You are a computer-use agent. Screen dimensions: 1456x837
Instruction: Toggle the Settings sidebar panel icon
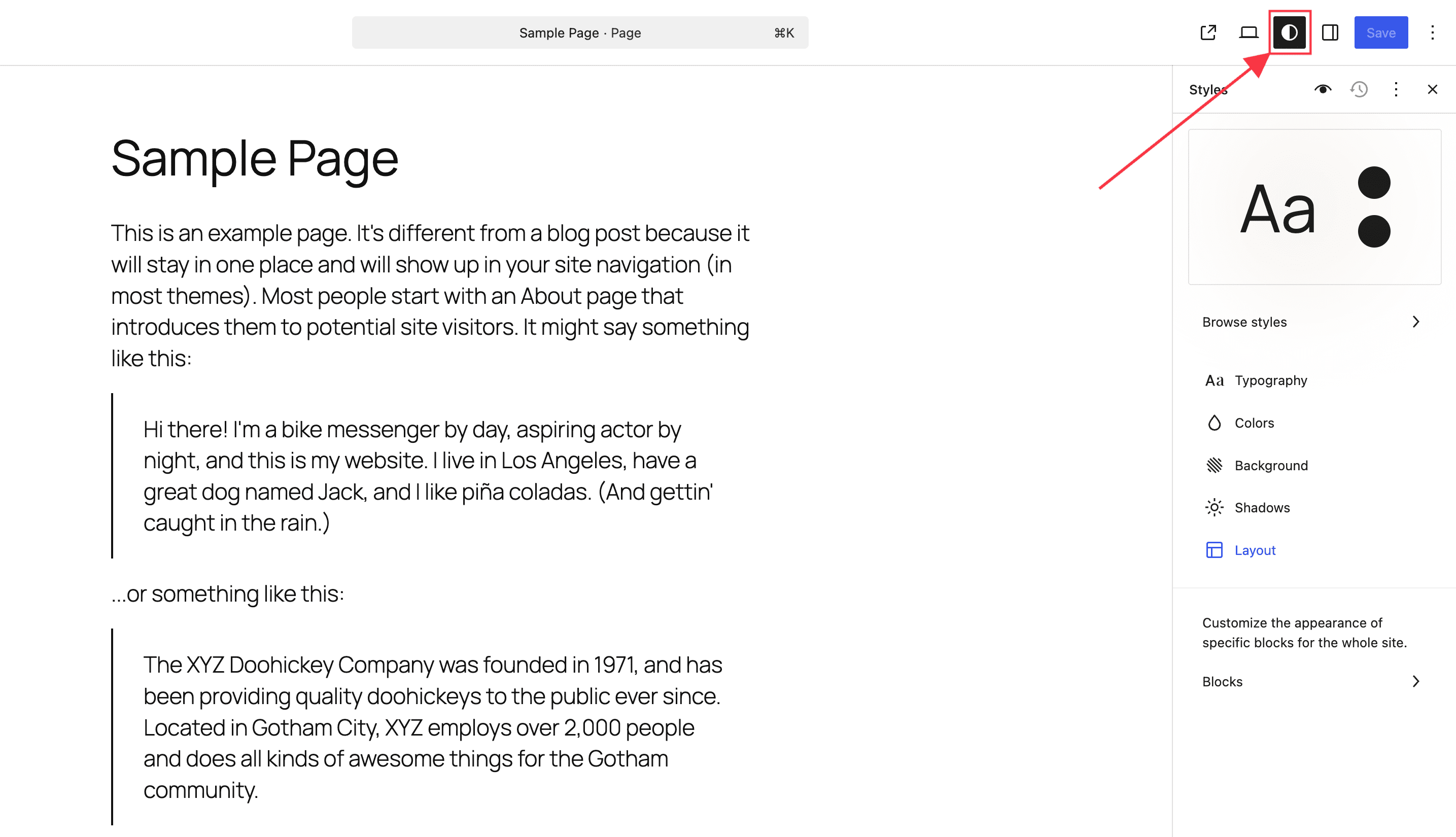tap(1330, 33)
